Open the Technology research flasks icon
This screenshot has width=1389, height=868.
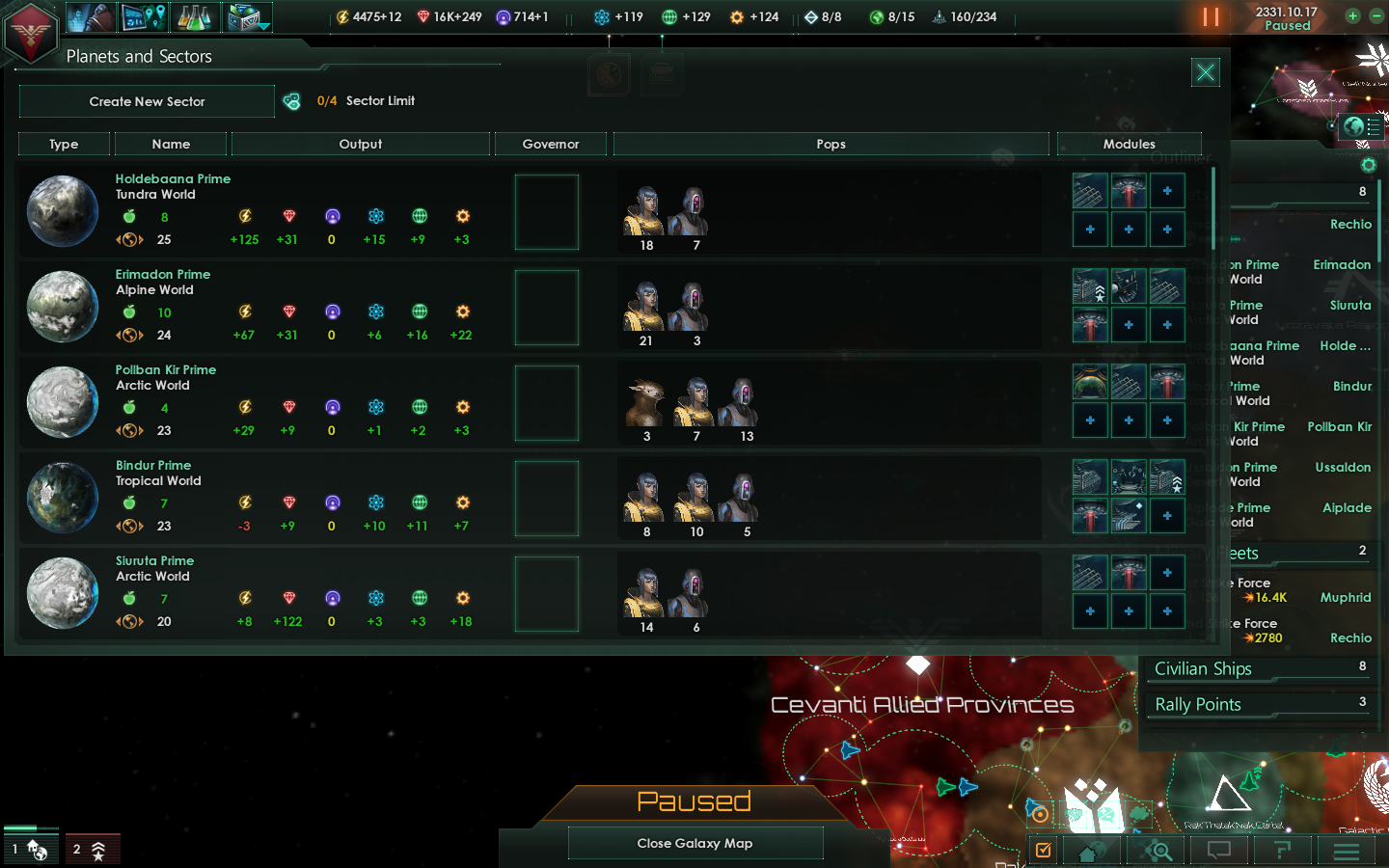click(195, 16)
